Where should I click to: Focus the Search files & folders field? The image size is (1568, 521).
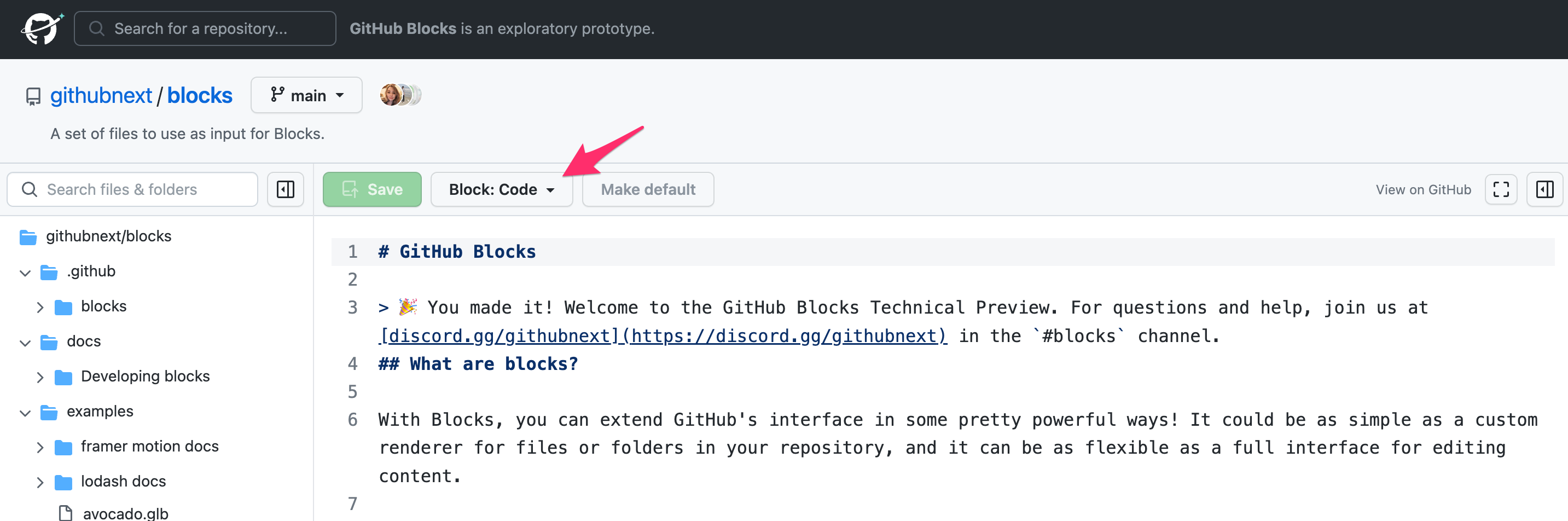pyautogui.click(x=132, y=189)
